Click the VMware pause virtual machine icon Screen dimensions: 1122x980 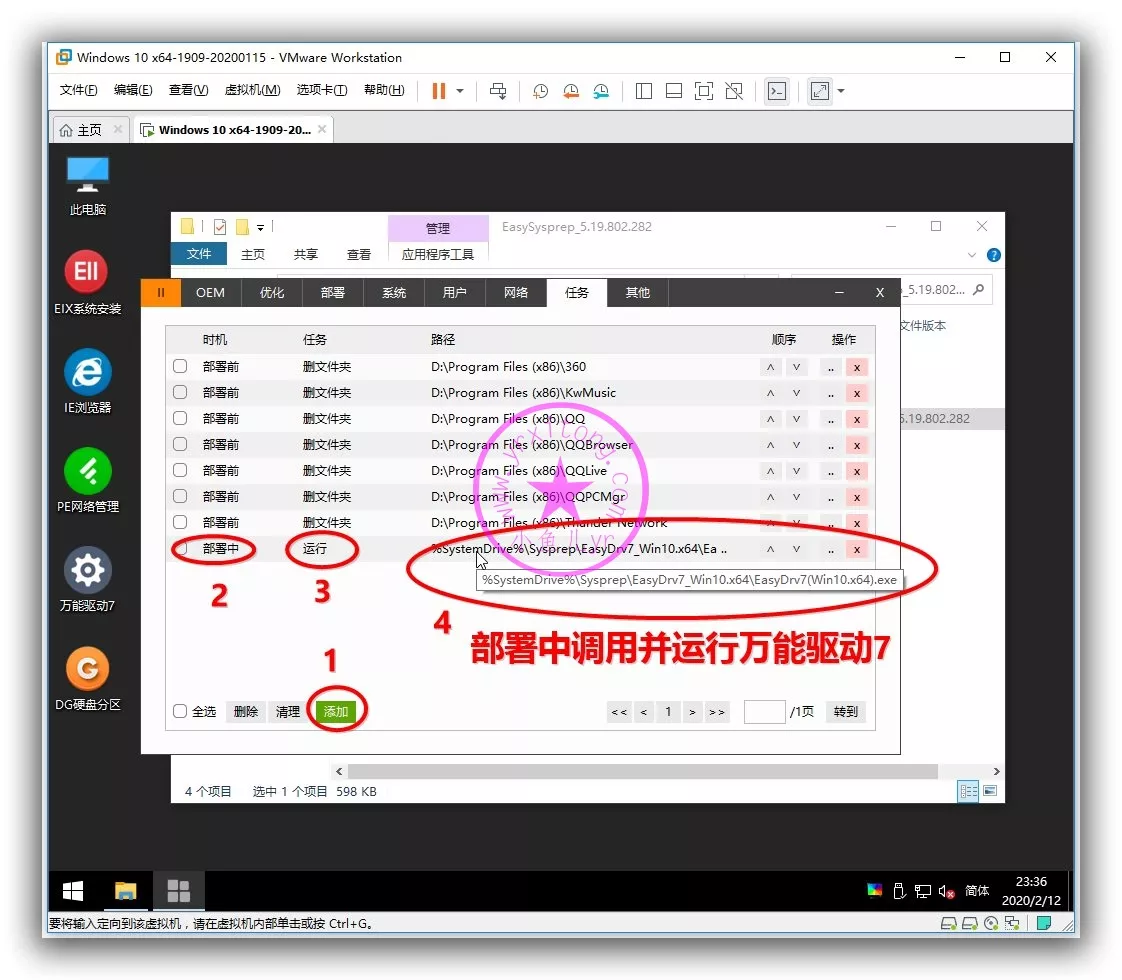[438, 91]
